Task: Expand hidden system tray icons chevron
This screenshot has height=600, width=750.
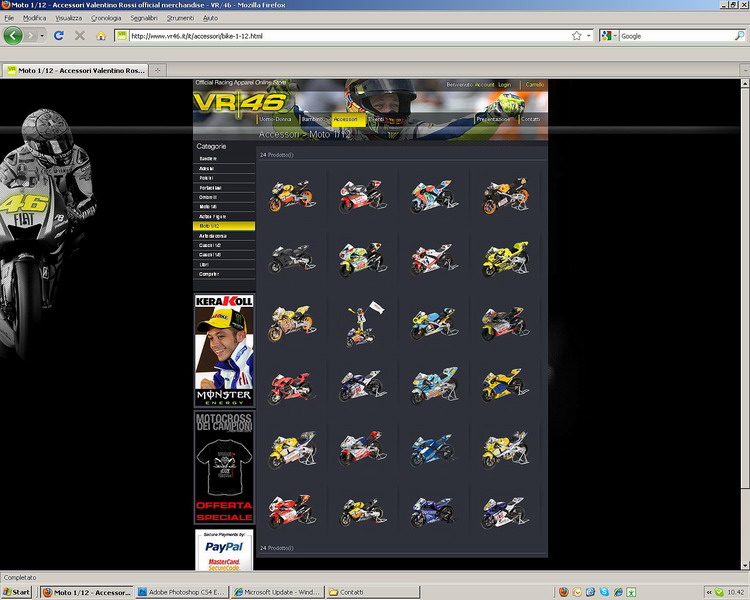Action: 709,592
